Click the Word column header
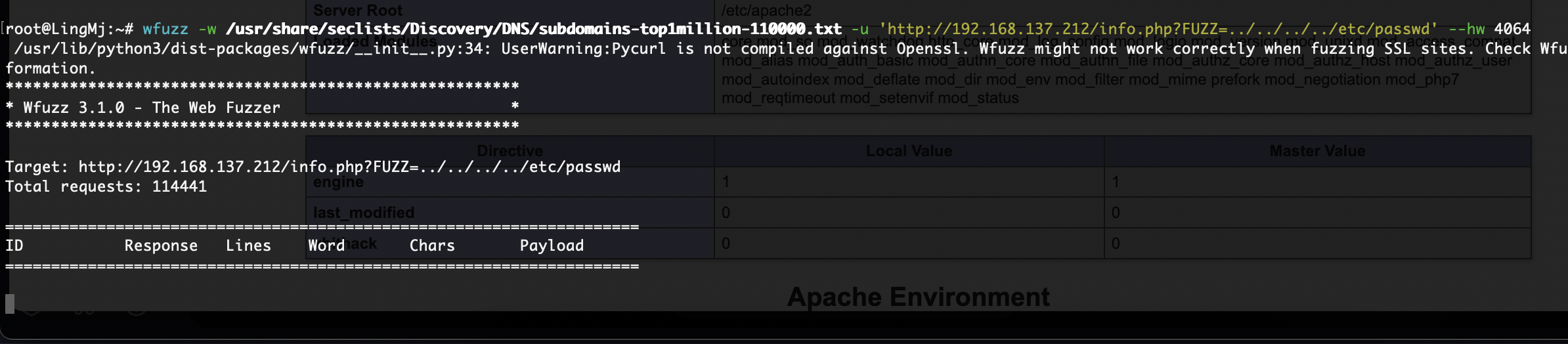 click(326, 246)
